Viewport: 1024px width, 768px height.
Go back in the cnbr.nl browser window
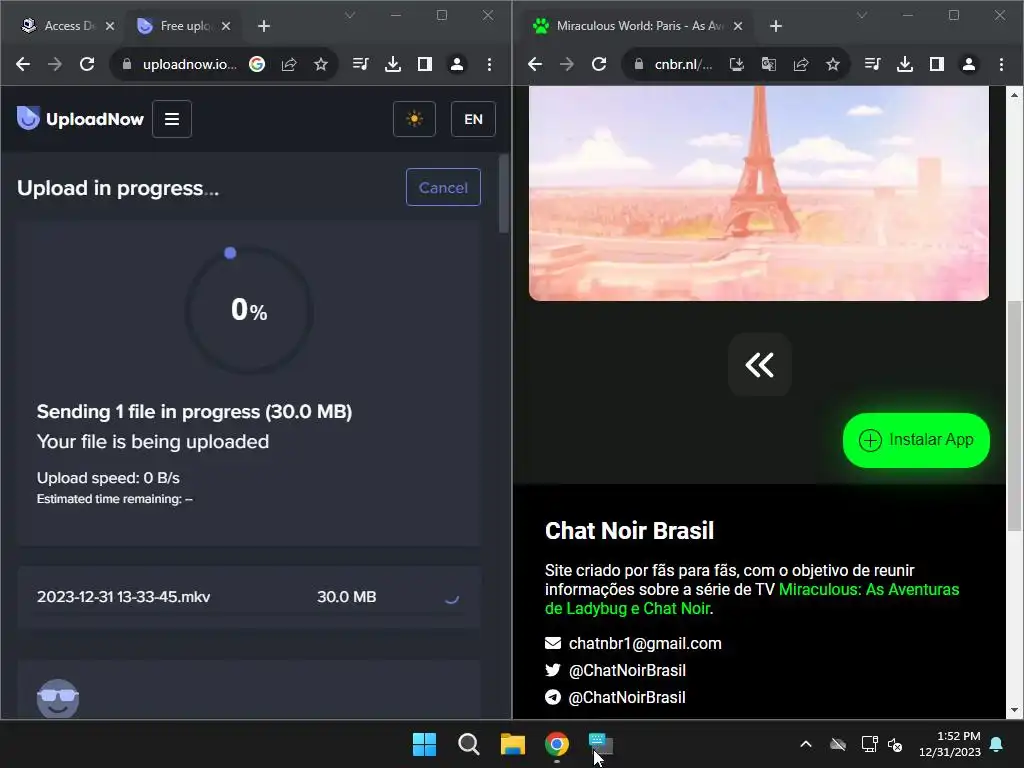tap(535, 64)
